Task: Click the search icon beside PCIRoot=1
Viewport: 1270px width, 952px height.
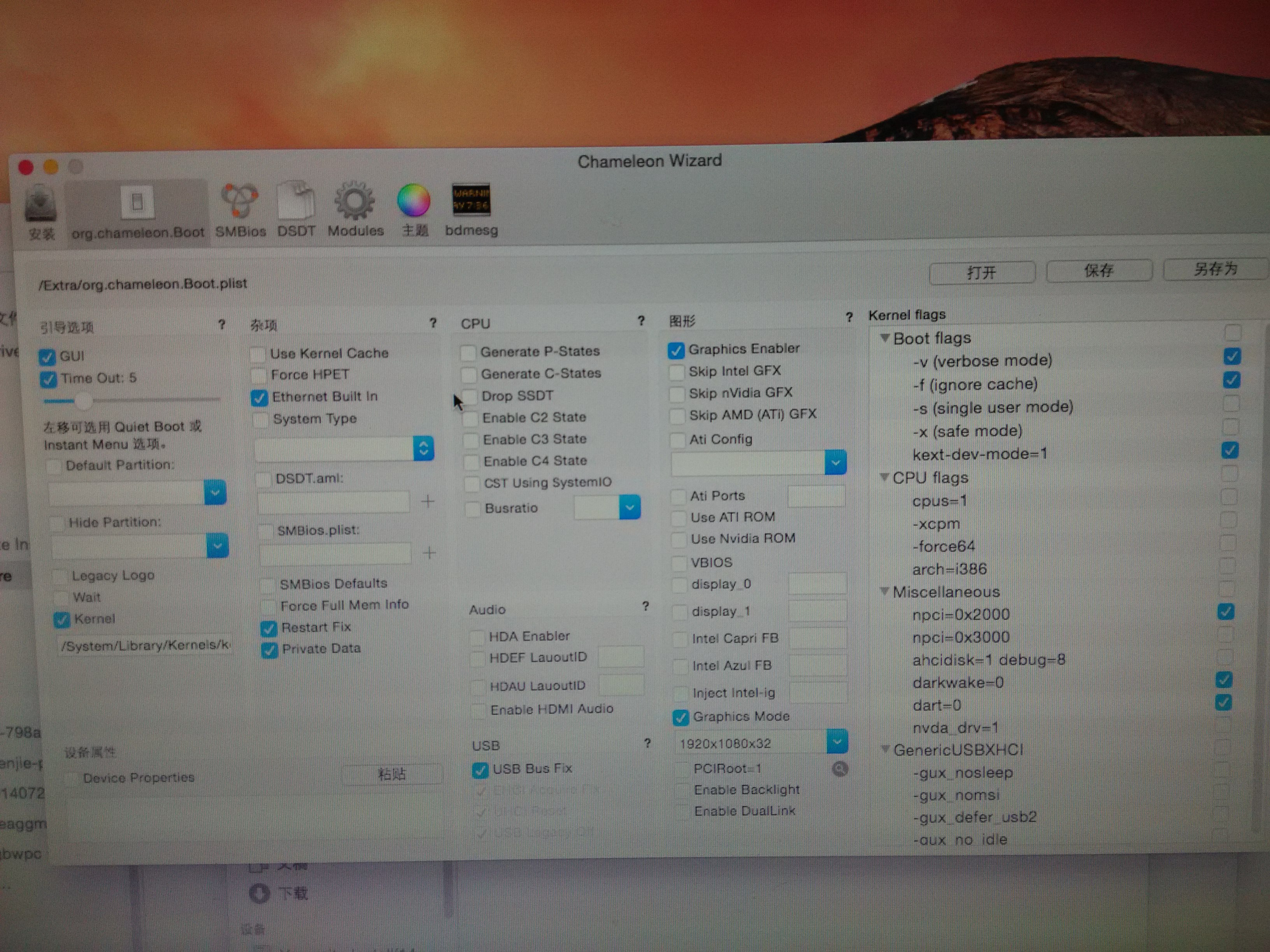Action: click(x=839, y=768)
